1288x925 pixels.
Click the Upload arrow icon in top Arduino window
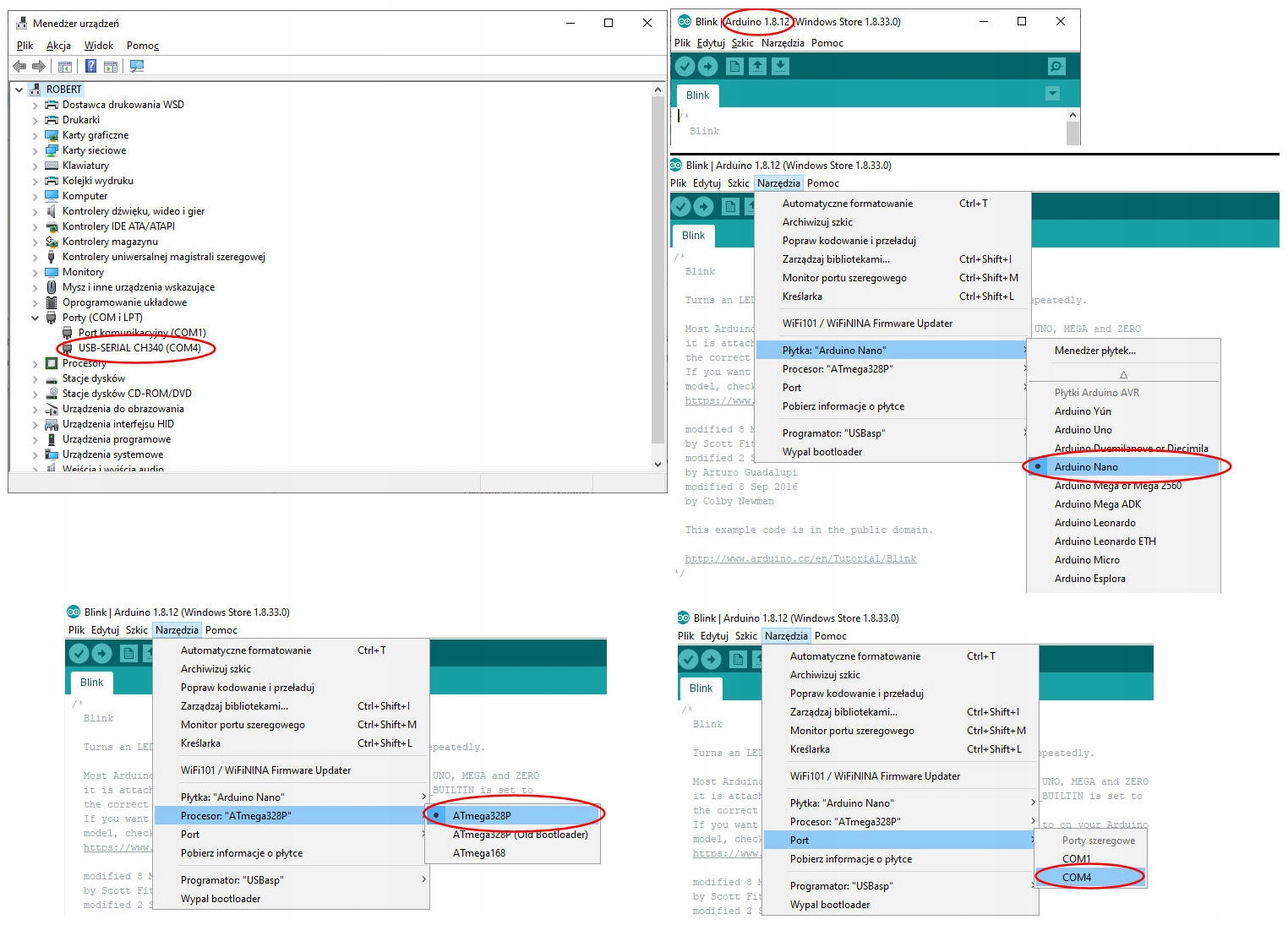pyautogui.click(x=708, y=66)
